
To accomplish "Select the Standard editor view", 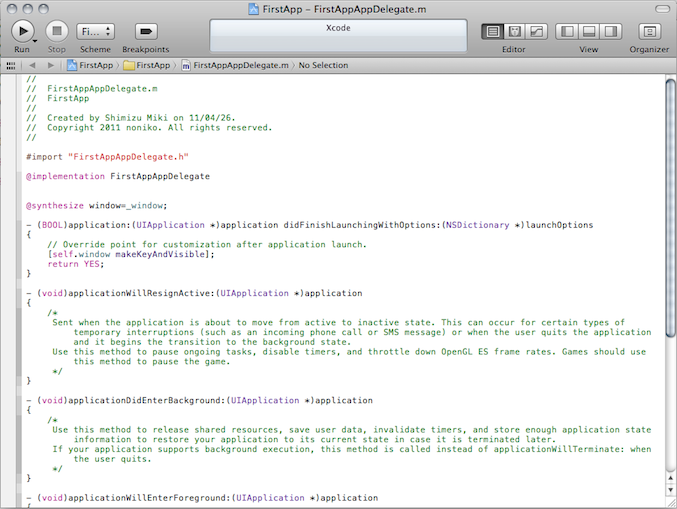I will click(x=493, y=32).
